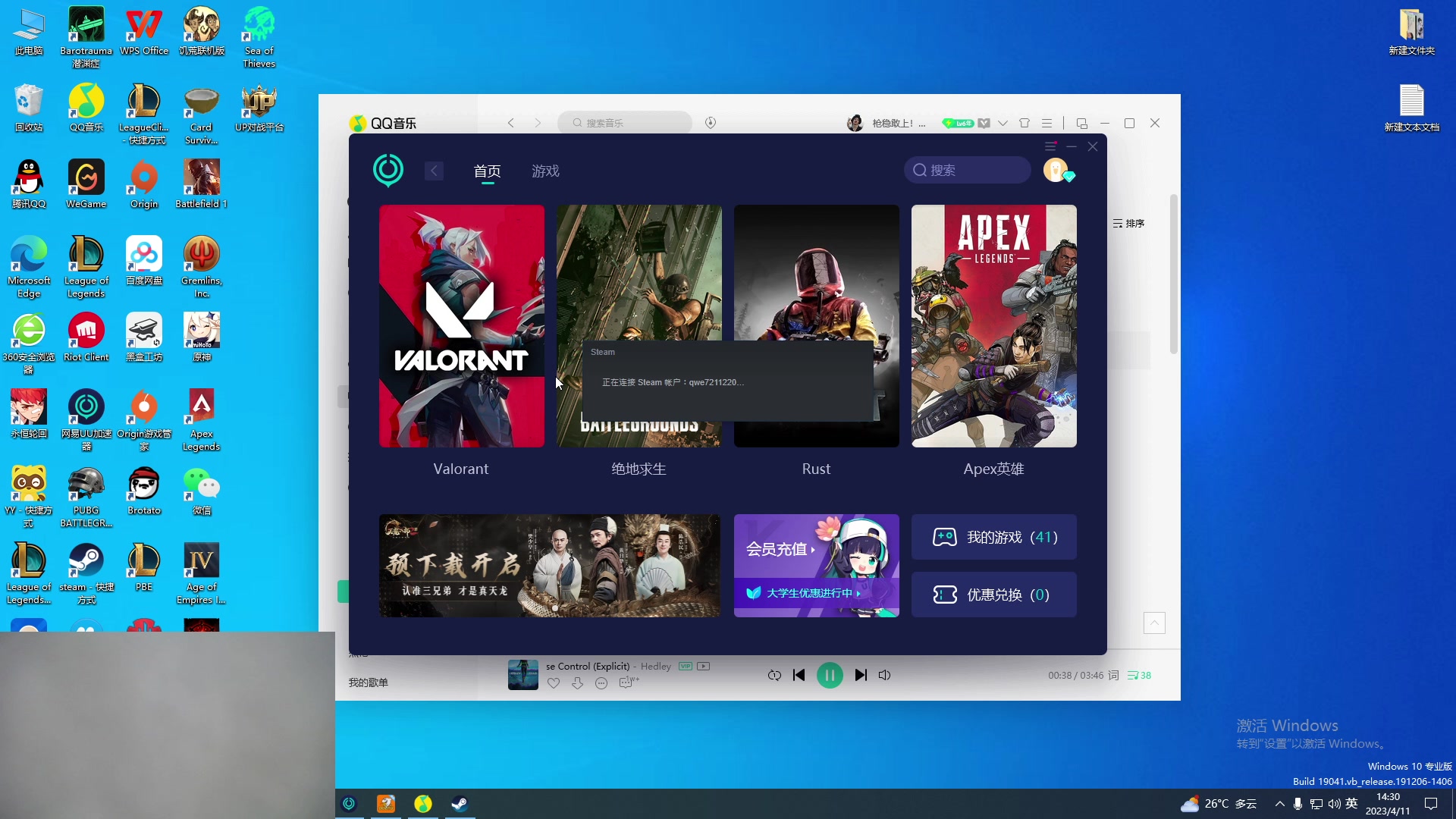Select the 微信 desktop icon
Image resolution: width=1456 pixels, height=819 pixels.
pos(202,491)
